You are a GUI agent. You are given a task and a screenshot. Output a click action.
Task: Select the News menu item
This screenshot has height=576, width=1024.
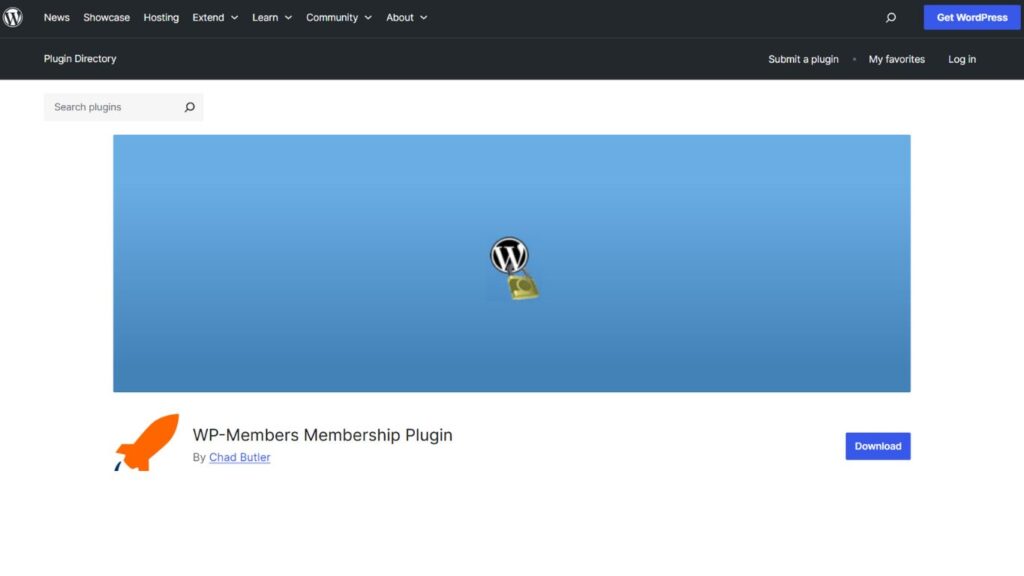point(56,17)
